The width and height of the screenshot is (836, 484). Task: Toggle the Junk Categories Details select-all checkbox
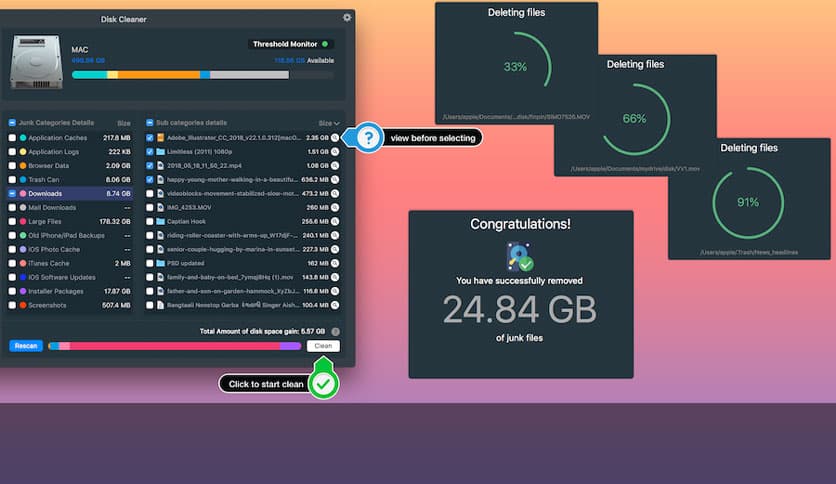coord(12,123)
